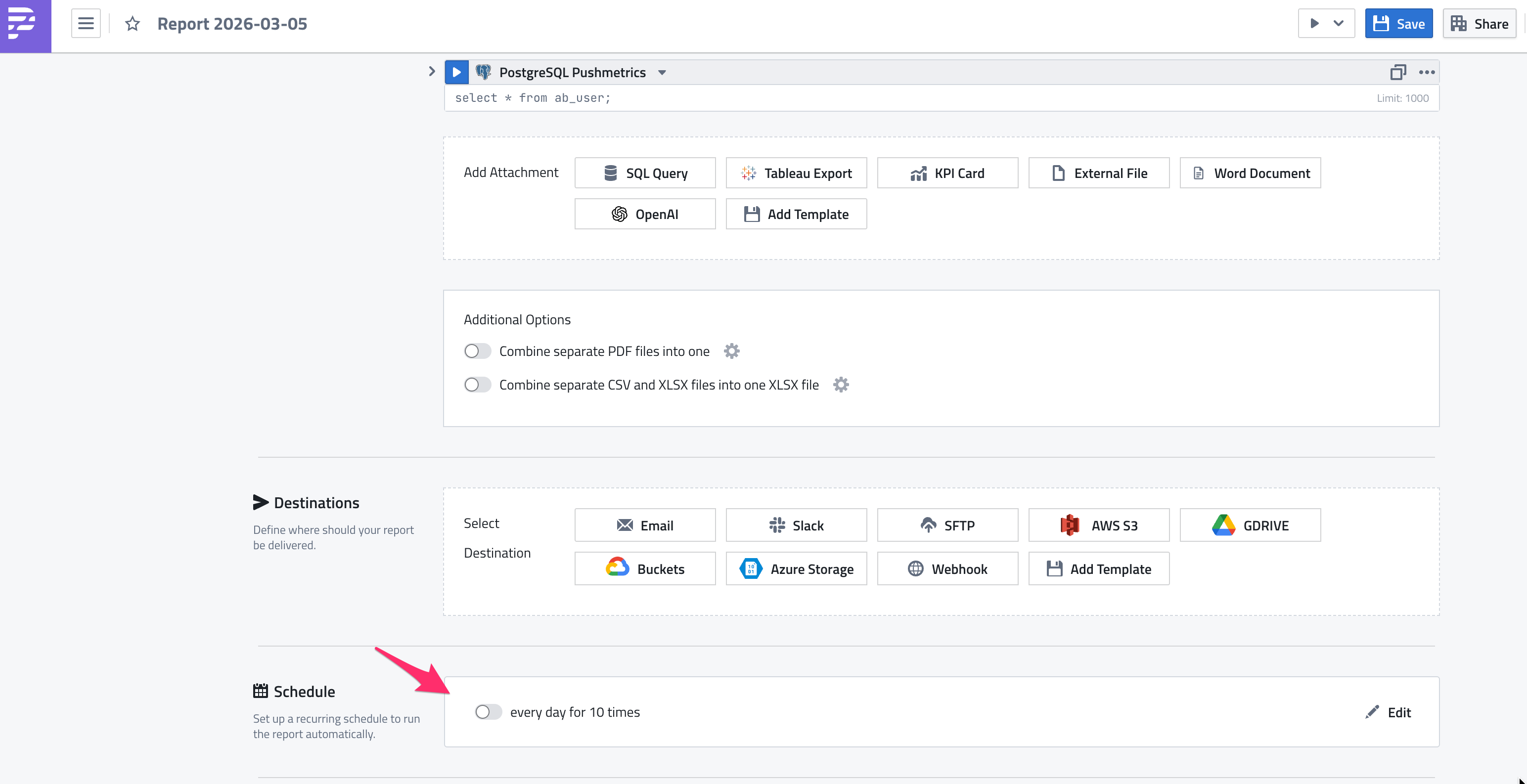Select the Slack destination
1527x784 pixels.
coord(796,525)
